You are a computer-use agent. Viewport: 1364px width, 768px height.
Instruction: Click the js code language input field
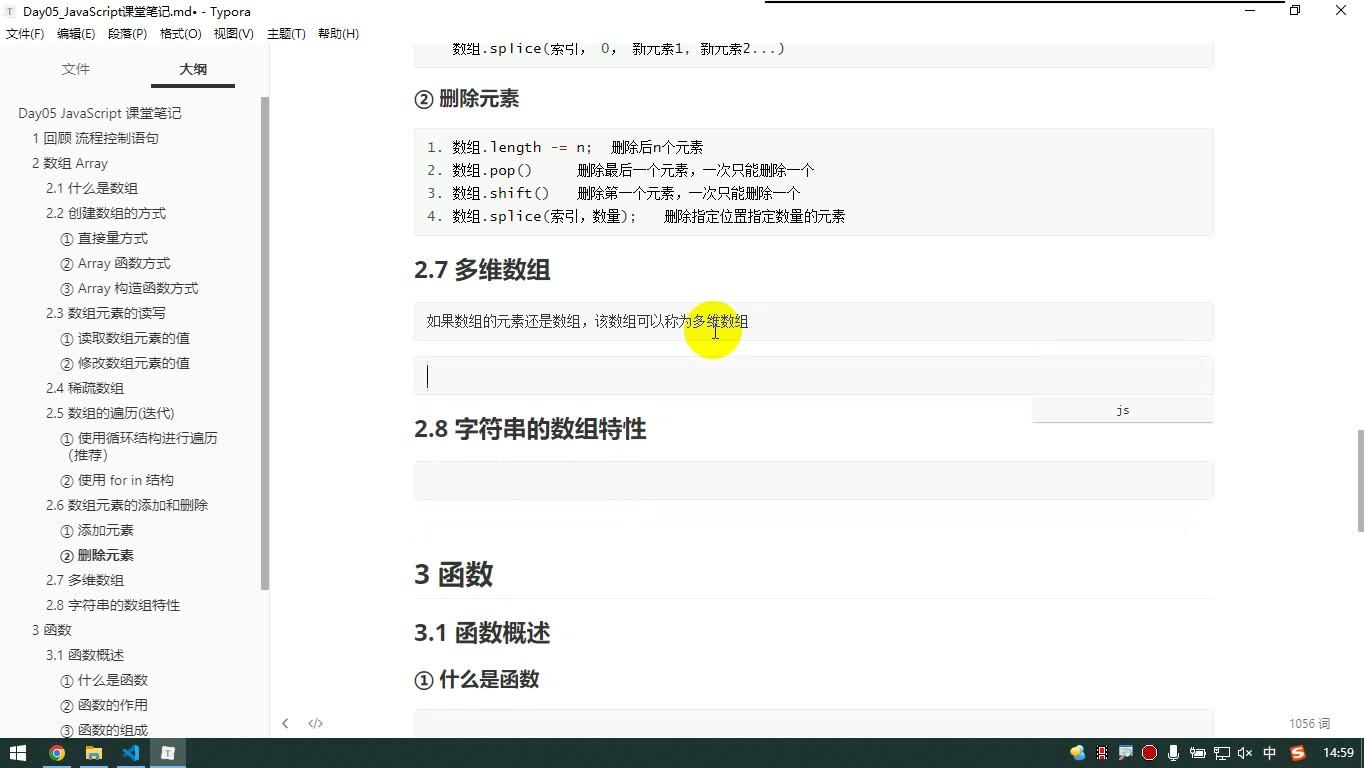(x=1122, y=410)
